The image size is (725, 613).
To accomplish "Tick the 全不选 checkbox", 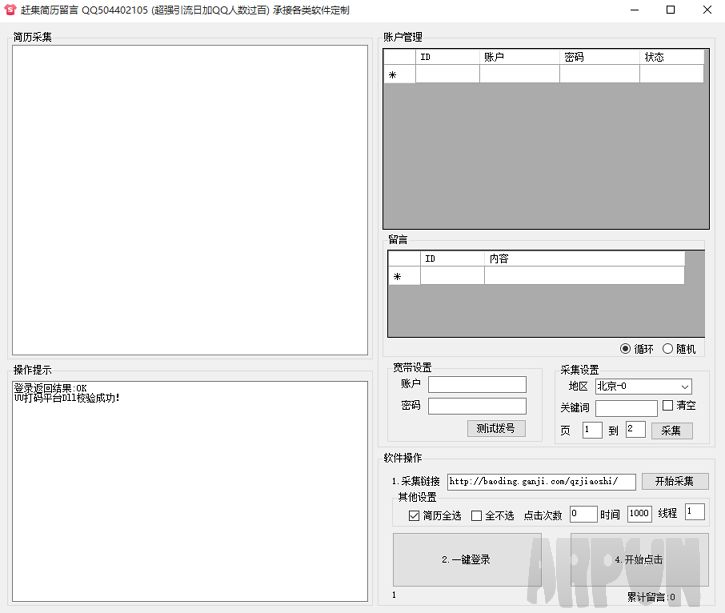I will point(476,516).
